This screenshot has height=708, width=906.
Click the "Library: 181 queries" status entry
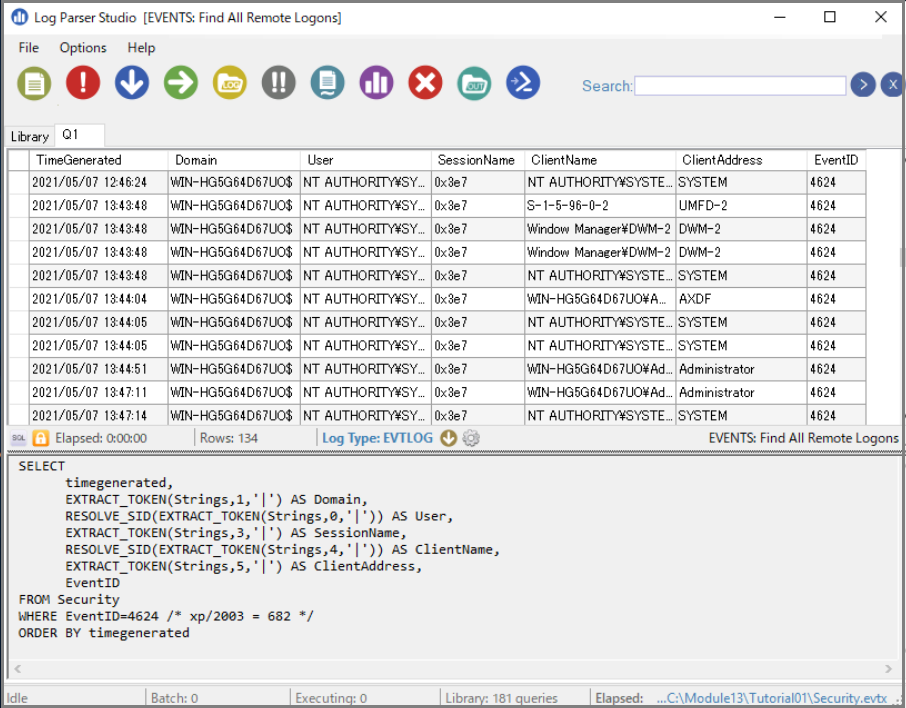tap(502, 698)
